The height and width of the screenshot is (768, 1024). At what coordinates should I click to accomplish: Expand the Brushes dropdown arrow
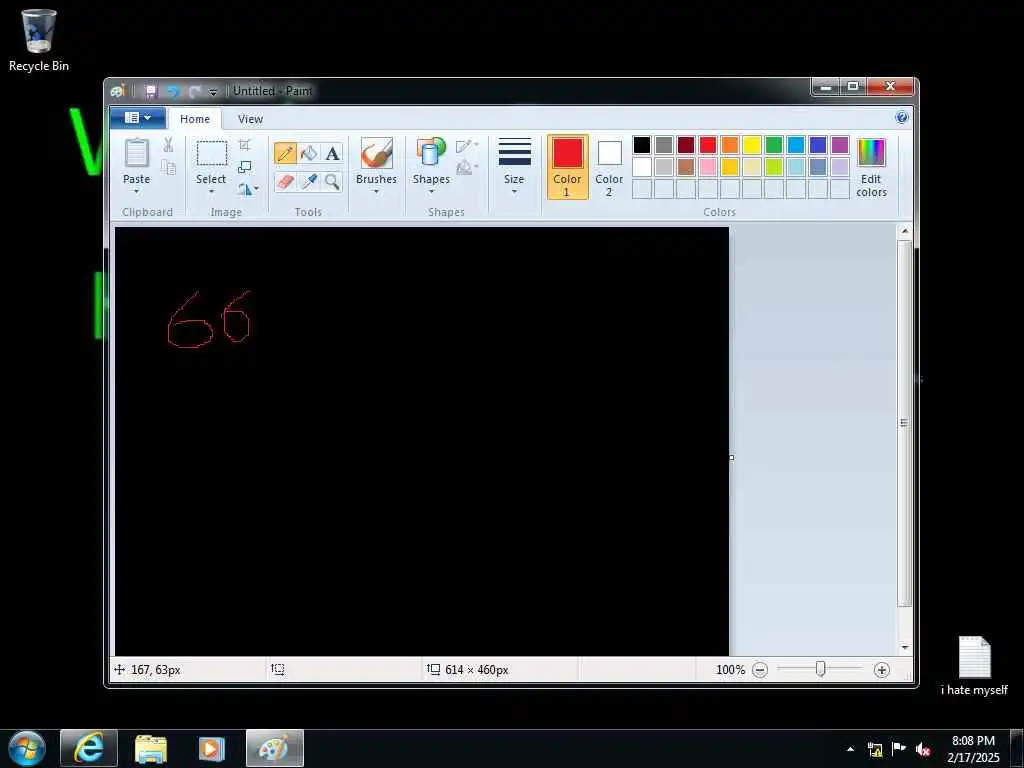click(x=376, y=191)
